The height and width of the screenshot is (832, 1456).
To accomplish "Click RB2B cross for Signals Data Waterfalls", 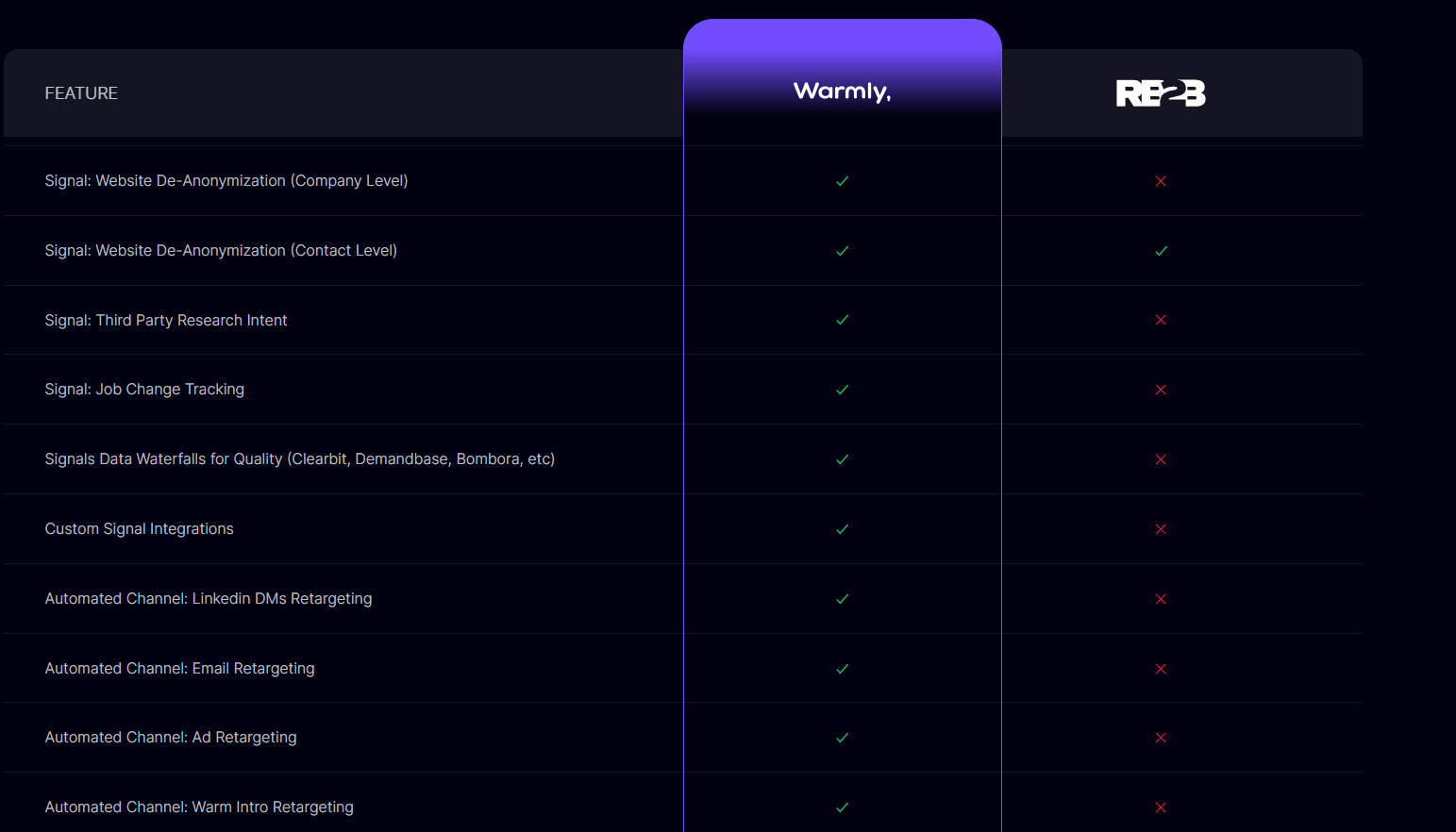I will pyautogui.click(x=1161, y=459).
